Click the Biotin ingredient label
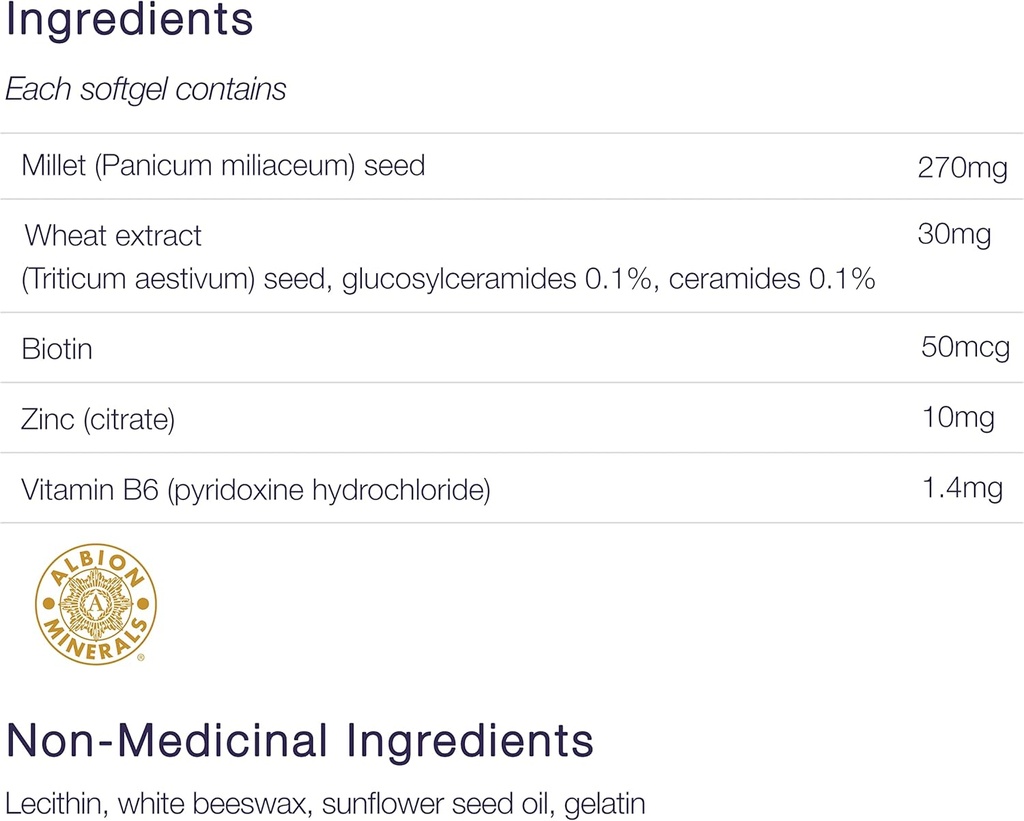 pos(57,349)
